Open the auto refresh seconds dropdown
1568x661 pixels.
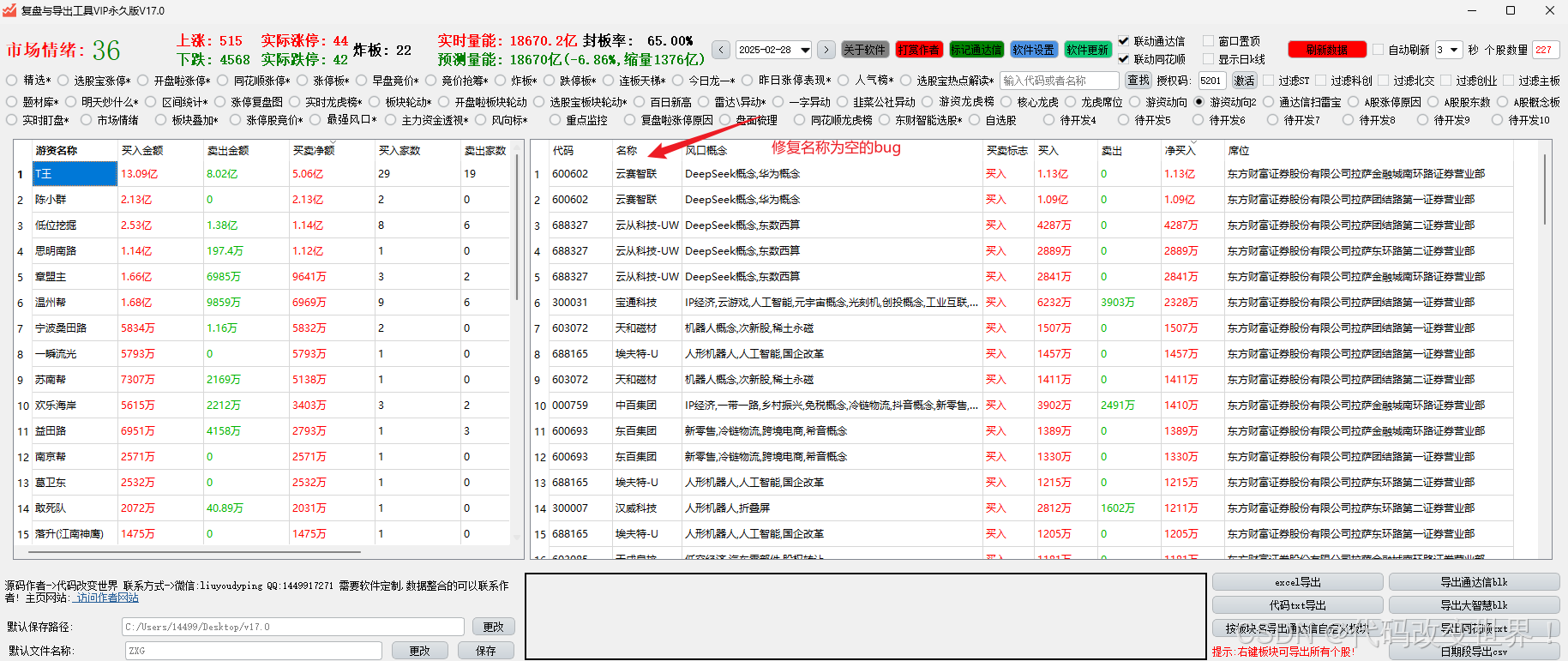pos(1454,50)
